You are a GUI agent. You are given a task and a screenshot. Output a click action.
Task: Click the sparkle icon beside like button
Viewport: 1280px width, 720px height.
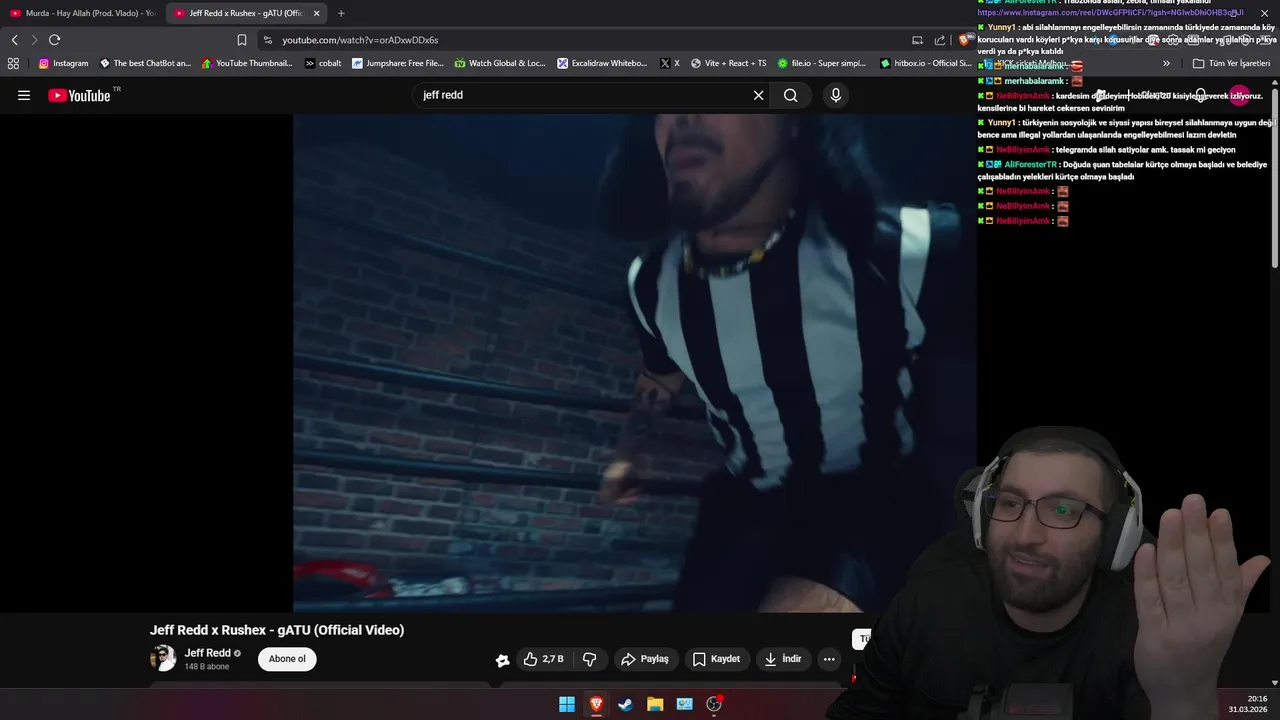502,660
